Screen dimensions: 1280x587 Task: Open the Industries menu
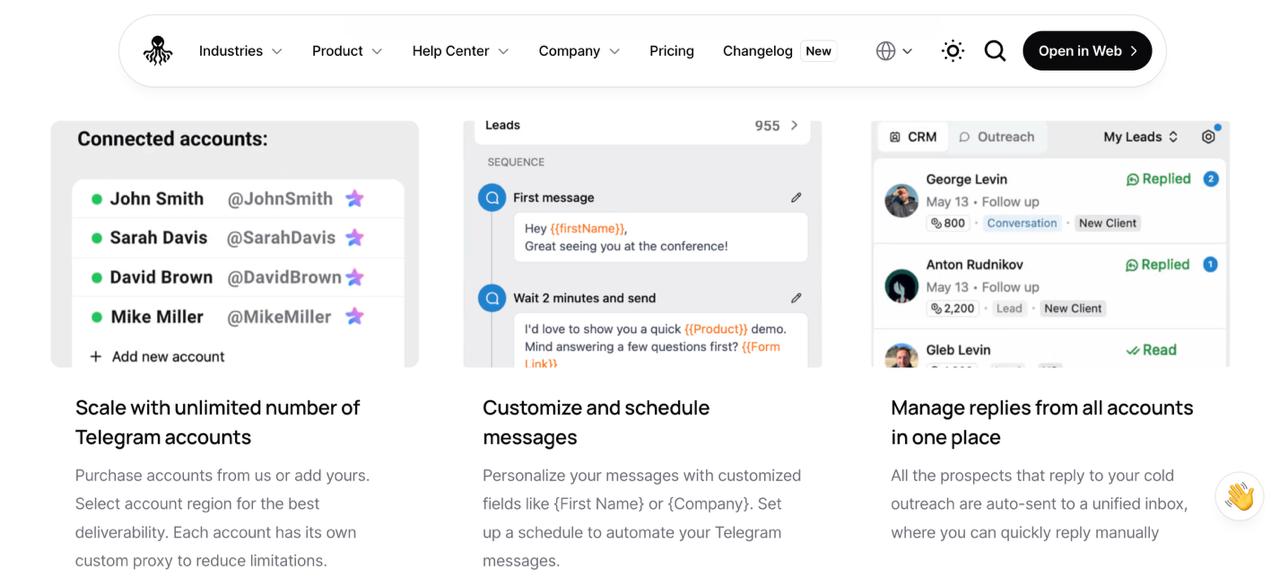click(240, 51)
